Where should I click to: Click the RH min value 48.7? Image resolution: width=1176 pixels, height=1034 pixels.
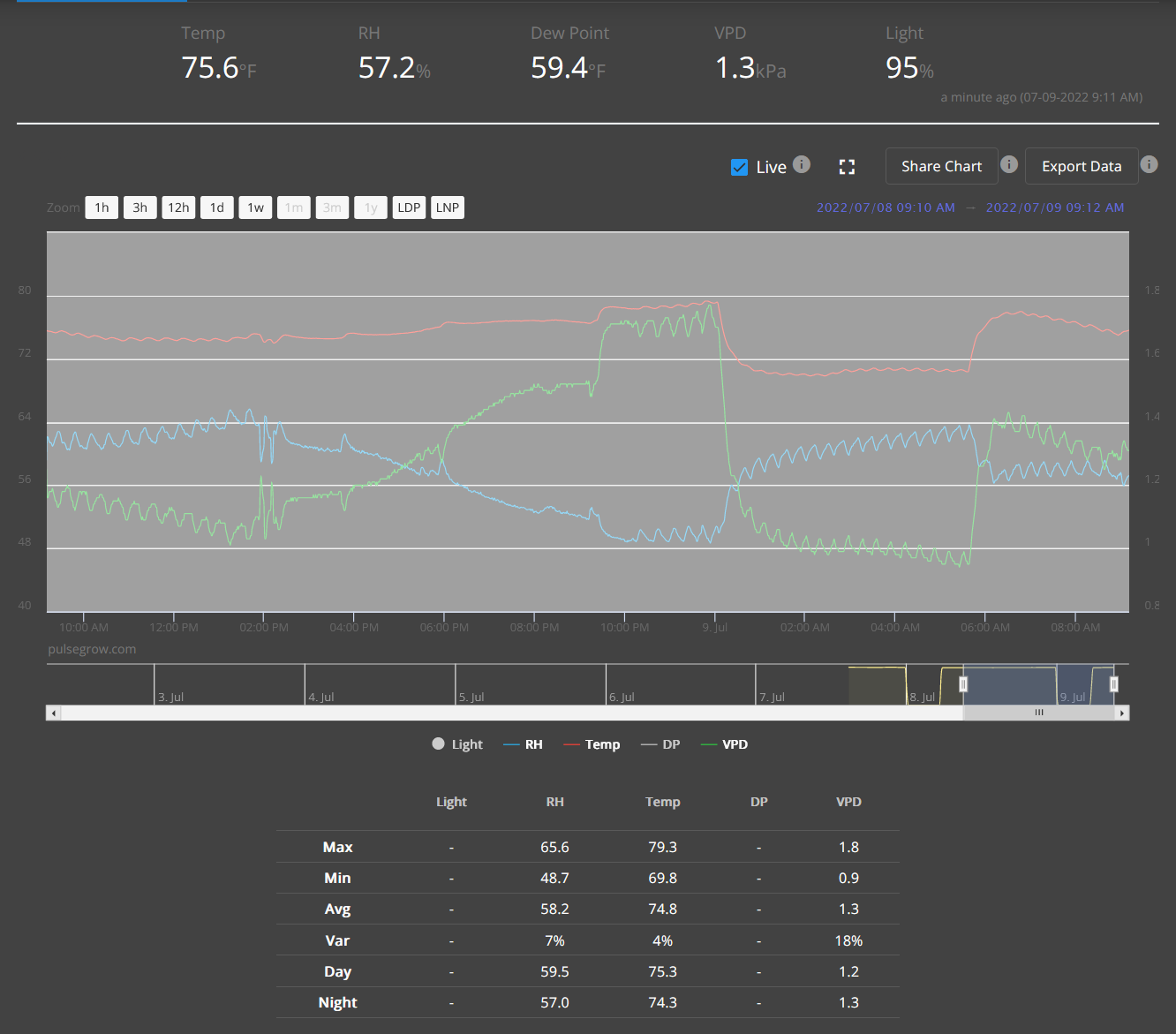pyautogui.click(x=554, y=878)
